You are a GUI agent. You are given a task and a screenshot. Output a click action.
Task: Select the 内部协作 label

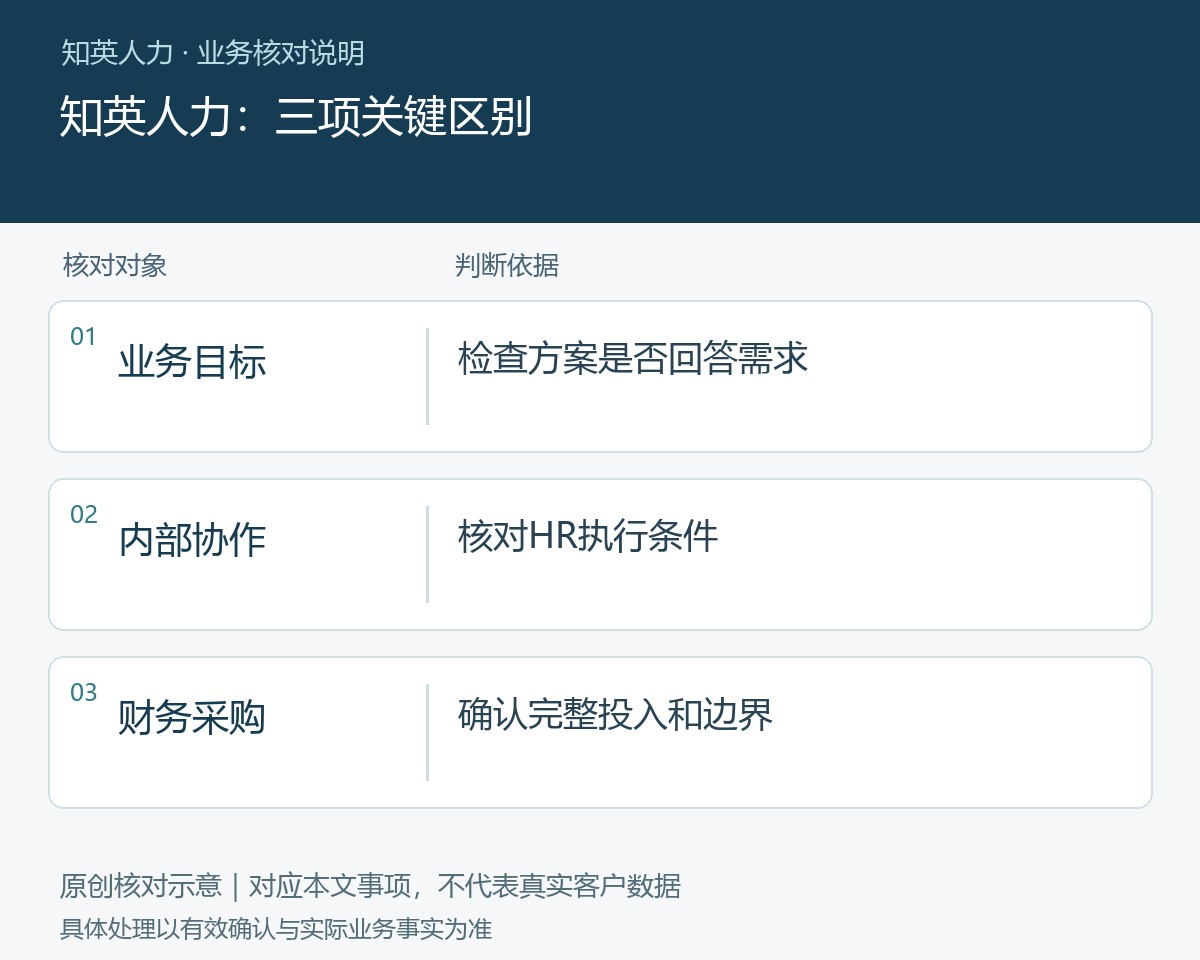point(192,540)
